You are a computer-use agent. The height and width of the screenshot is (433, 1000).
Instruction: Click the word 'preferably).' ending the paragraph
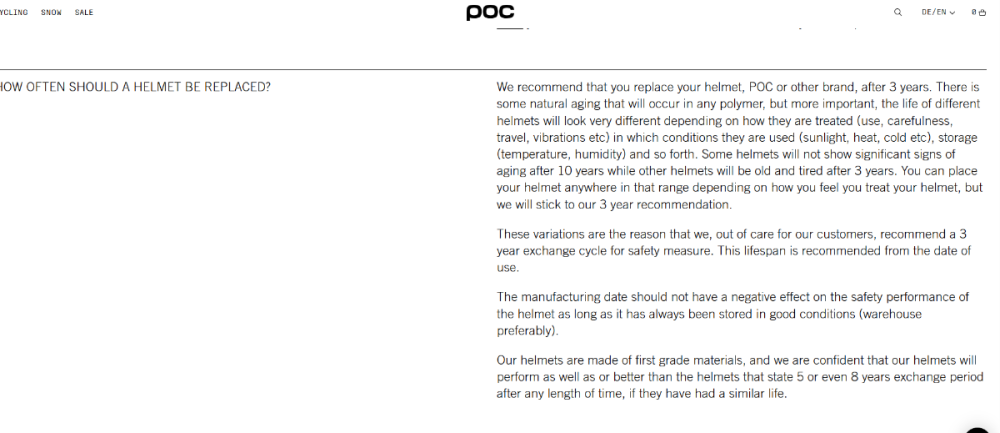pyautogui.click(x=528, y=331)
